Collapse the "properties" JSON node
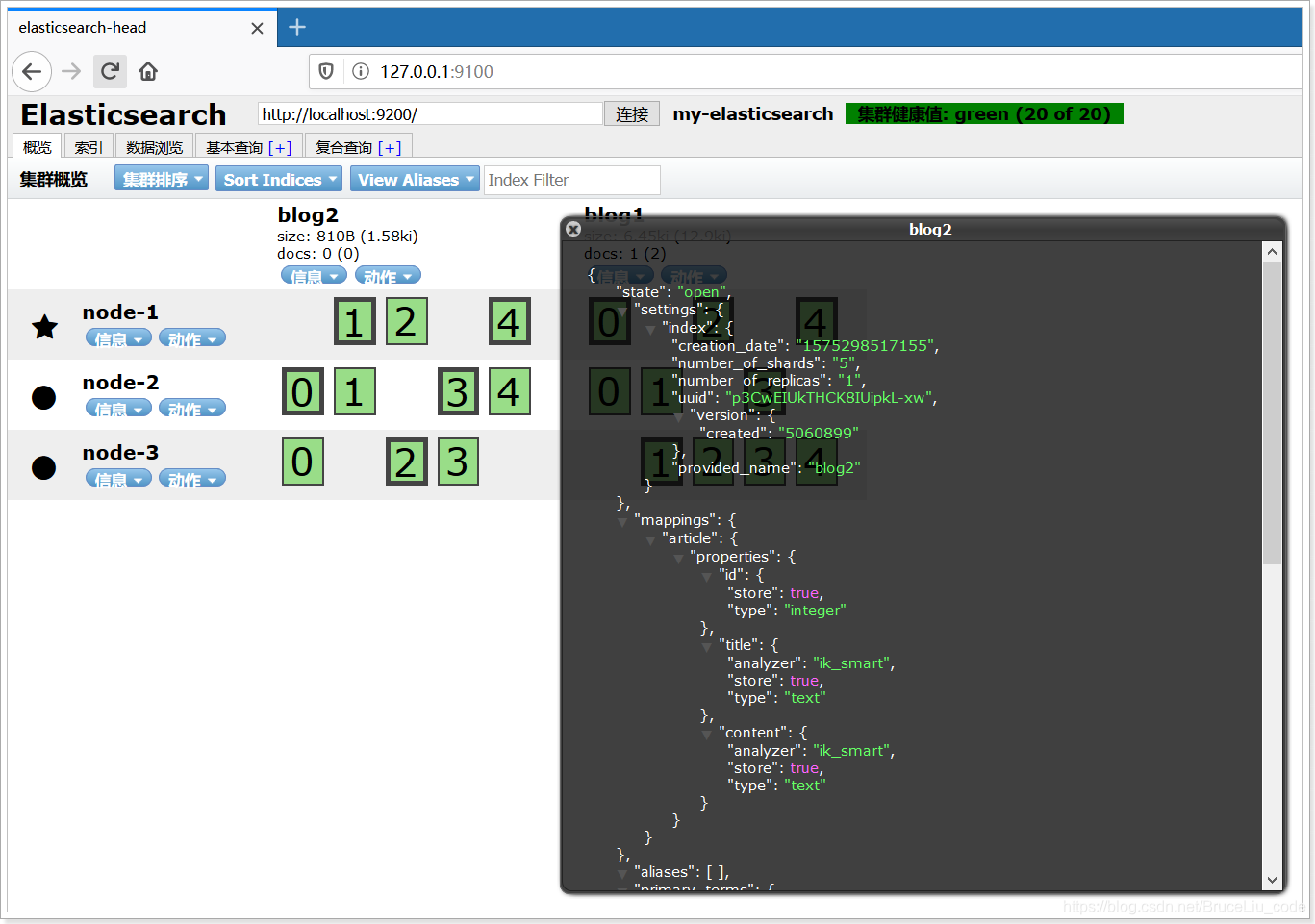This screenshot has width=1315, height=924. point(678,559)
